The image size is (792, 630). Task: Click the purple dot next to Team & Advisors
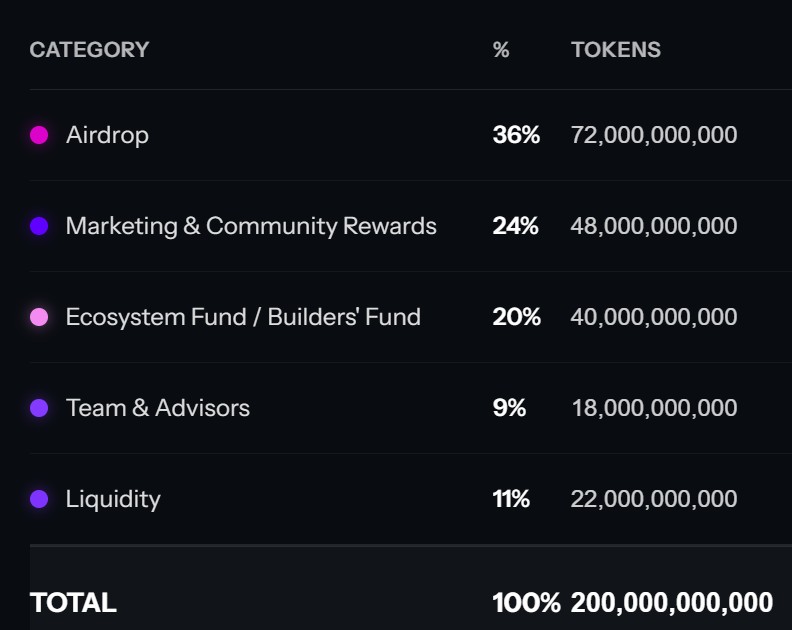[x=39, y=408]
